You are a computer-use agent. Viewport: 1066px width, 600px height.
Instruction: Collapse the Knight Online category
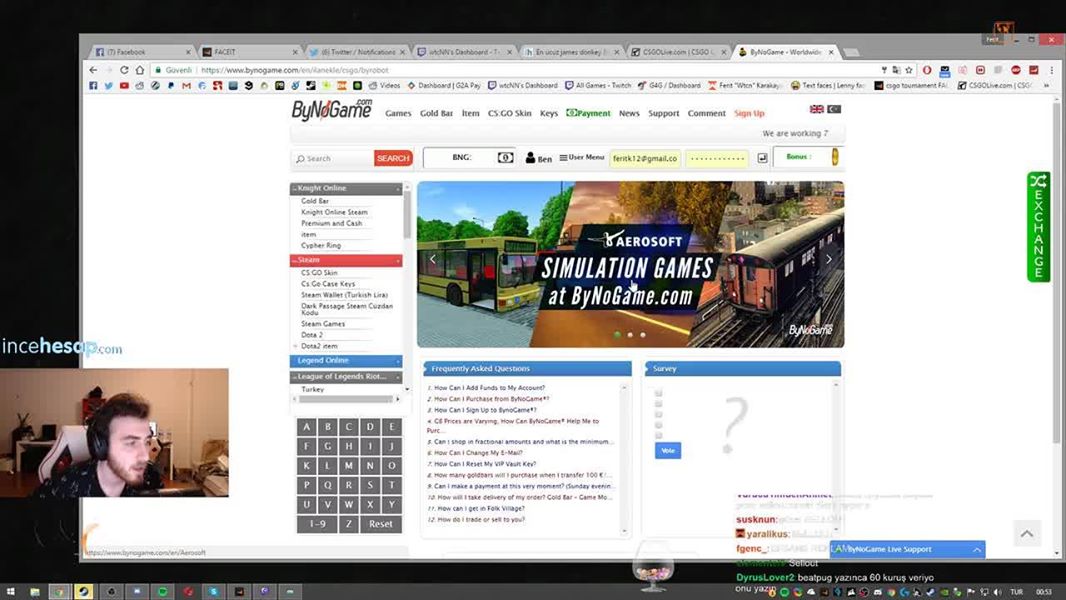tap(346, 188)
